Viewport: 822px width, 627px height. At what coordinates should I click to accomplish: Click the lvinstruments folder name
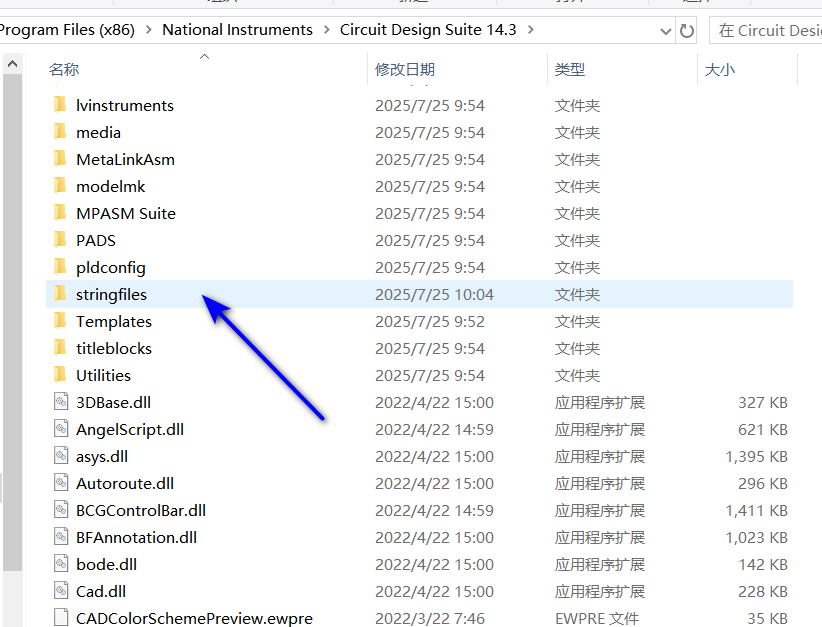(125, 105)
